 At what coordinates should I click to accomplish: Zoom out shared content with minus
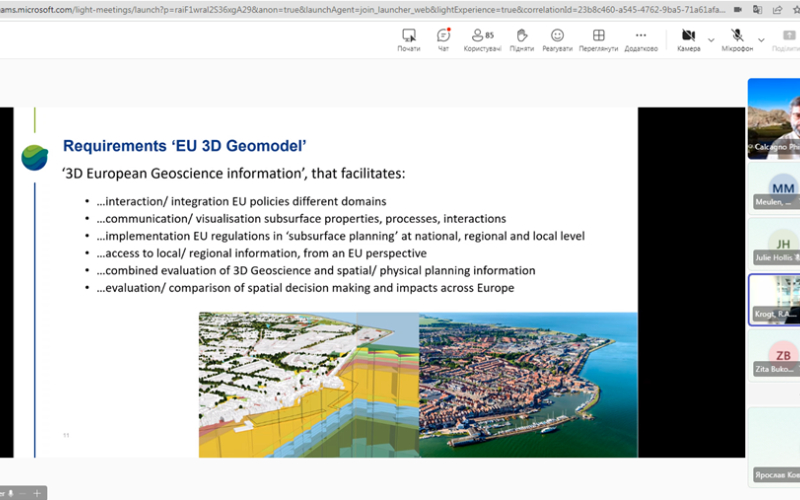click(22, 493)
